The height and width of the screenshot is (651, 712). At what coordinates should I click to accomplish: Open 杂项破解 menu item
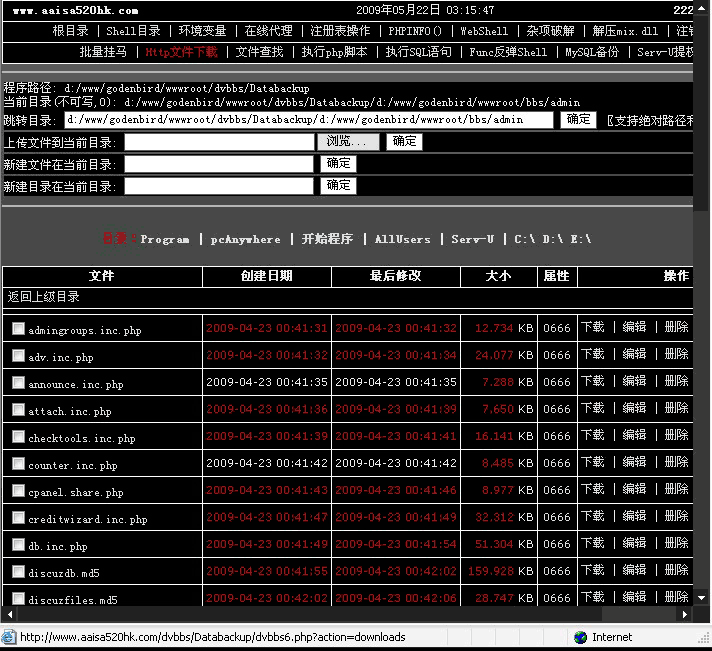(550, 31)
